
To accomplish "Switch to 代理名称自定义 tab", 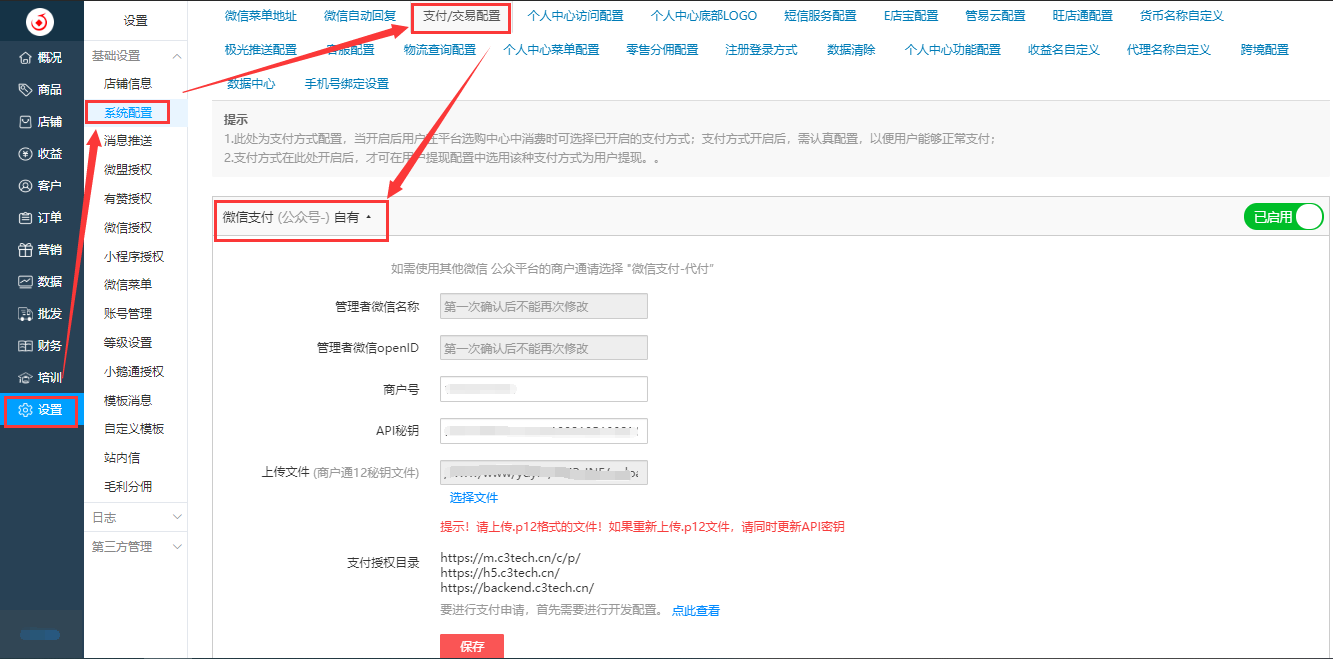I will click(1169, 50).
